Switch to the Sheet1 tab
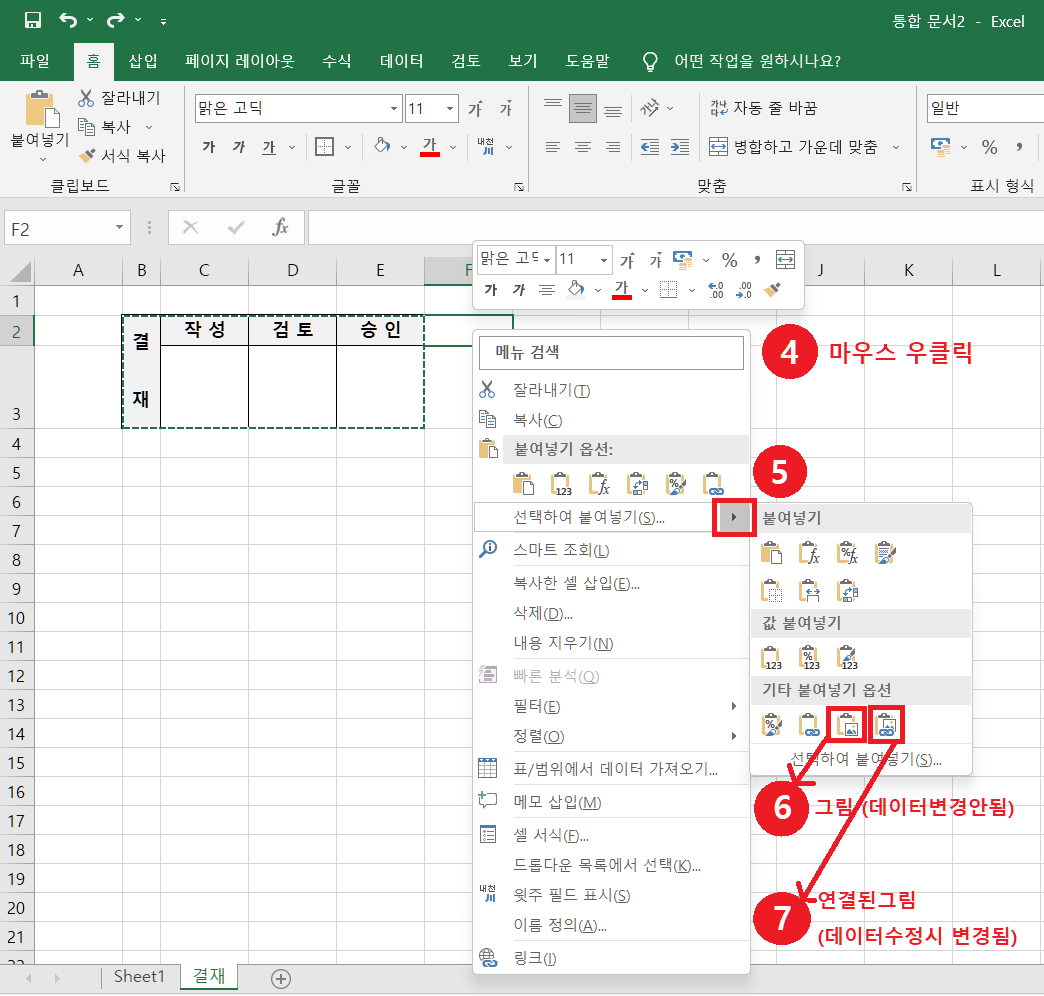 [x=138, y=977]
